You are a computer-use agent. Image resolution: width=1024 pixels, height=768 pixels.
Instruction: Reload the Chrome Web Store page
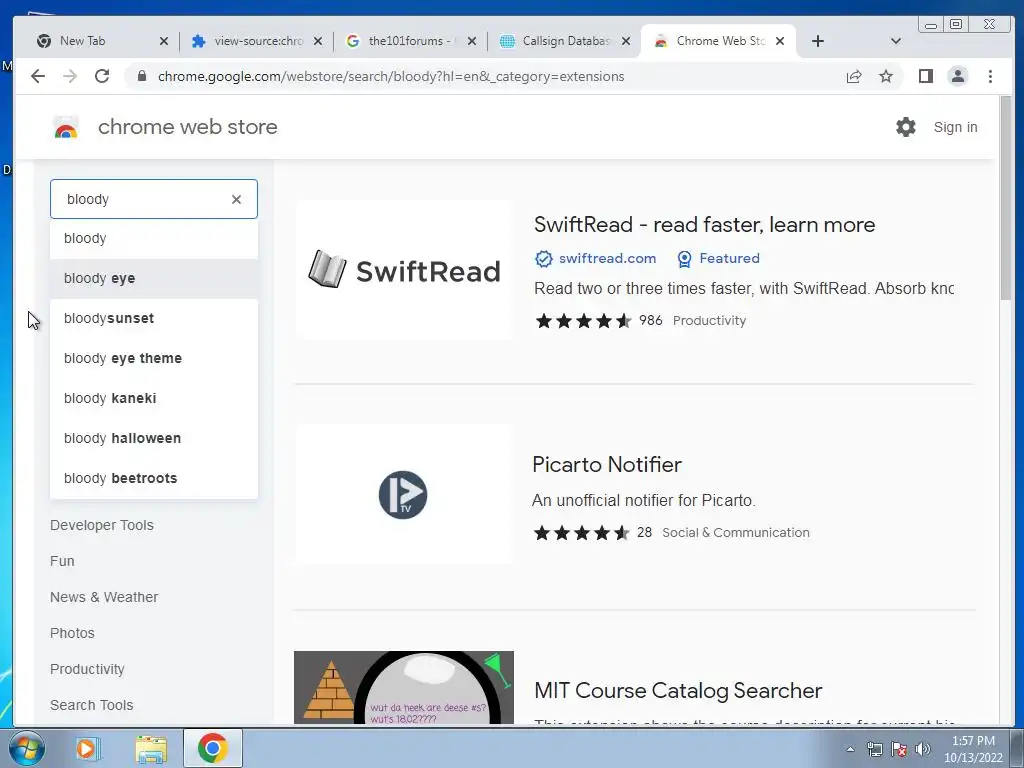tap(102, 76)
